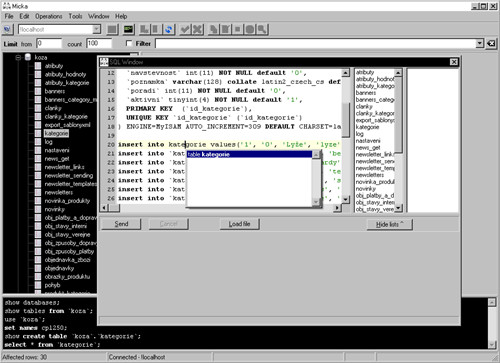Select export_sablonyxml in left tree

point(67,125)
